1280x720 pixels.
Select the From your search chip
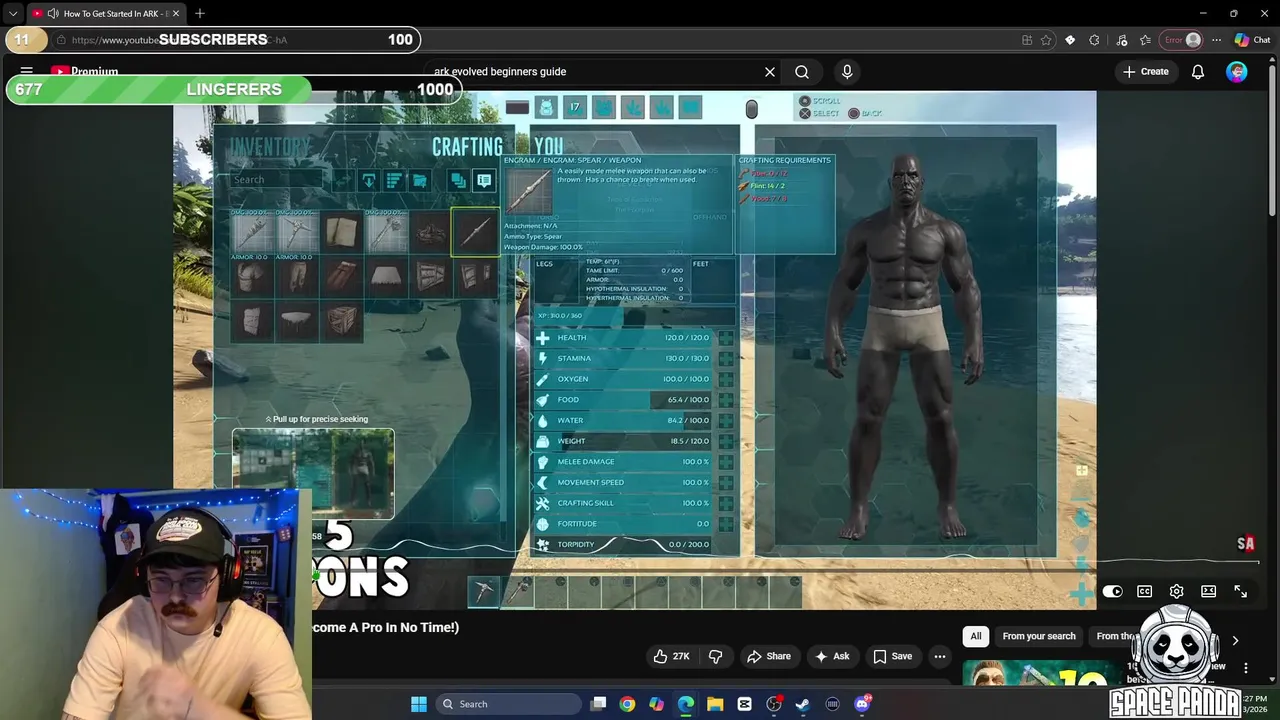pos(1039,636)
